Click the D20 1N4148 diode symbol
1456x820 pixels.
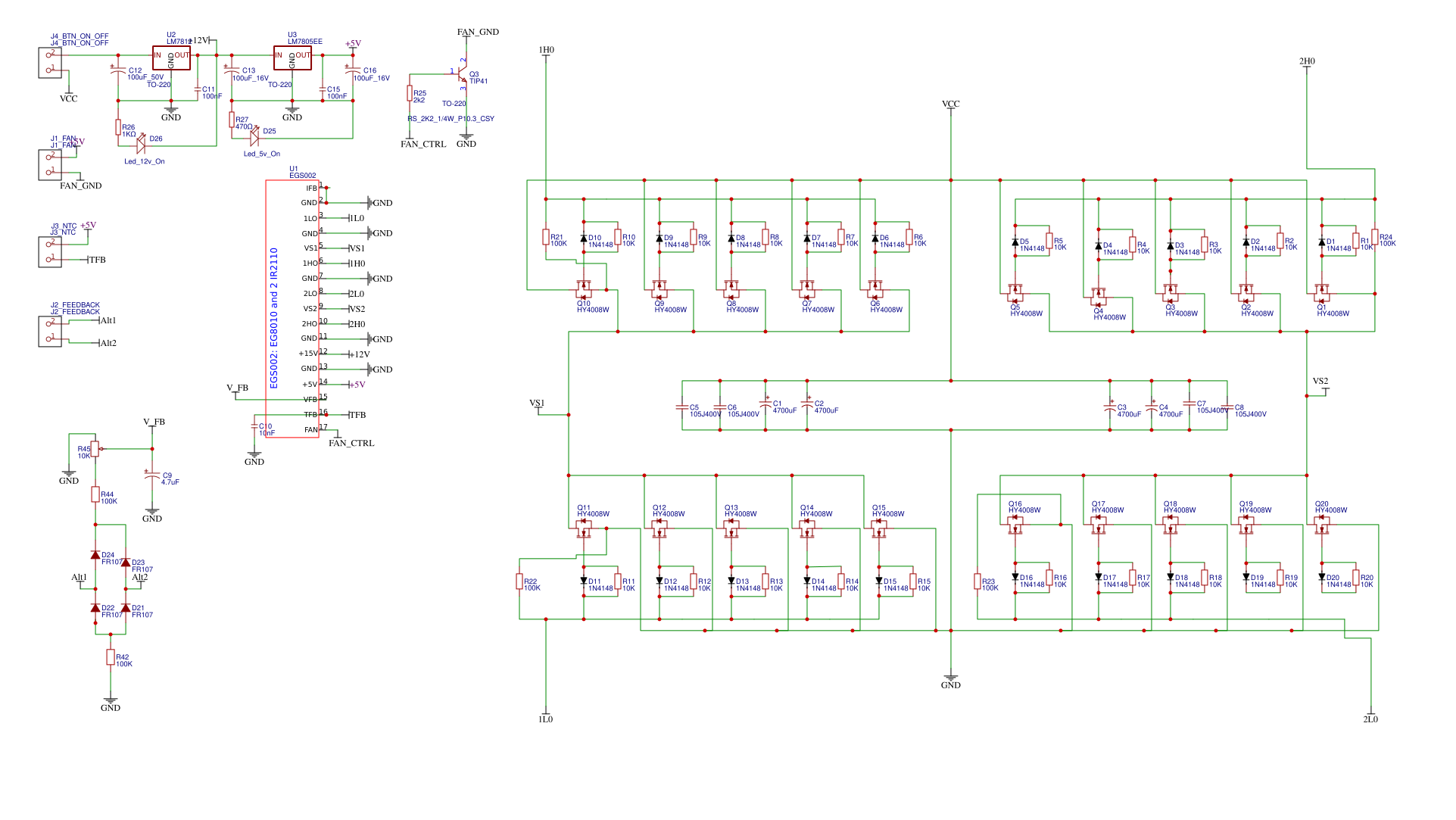click(1322, 577)
